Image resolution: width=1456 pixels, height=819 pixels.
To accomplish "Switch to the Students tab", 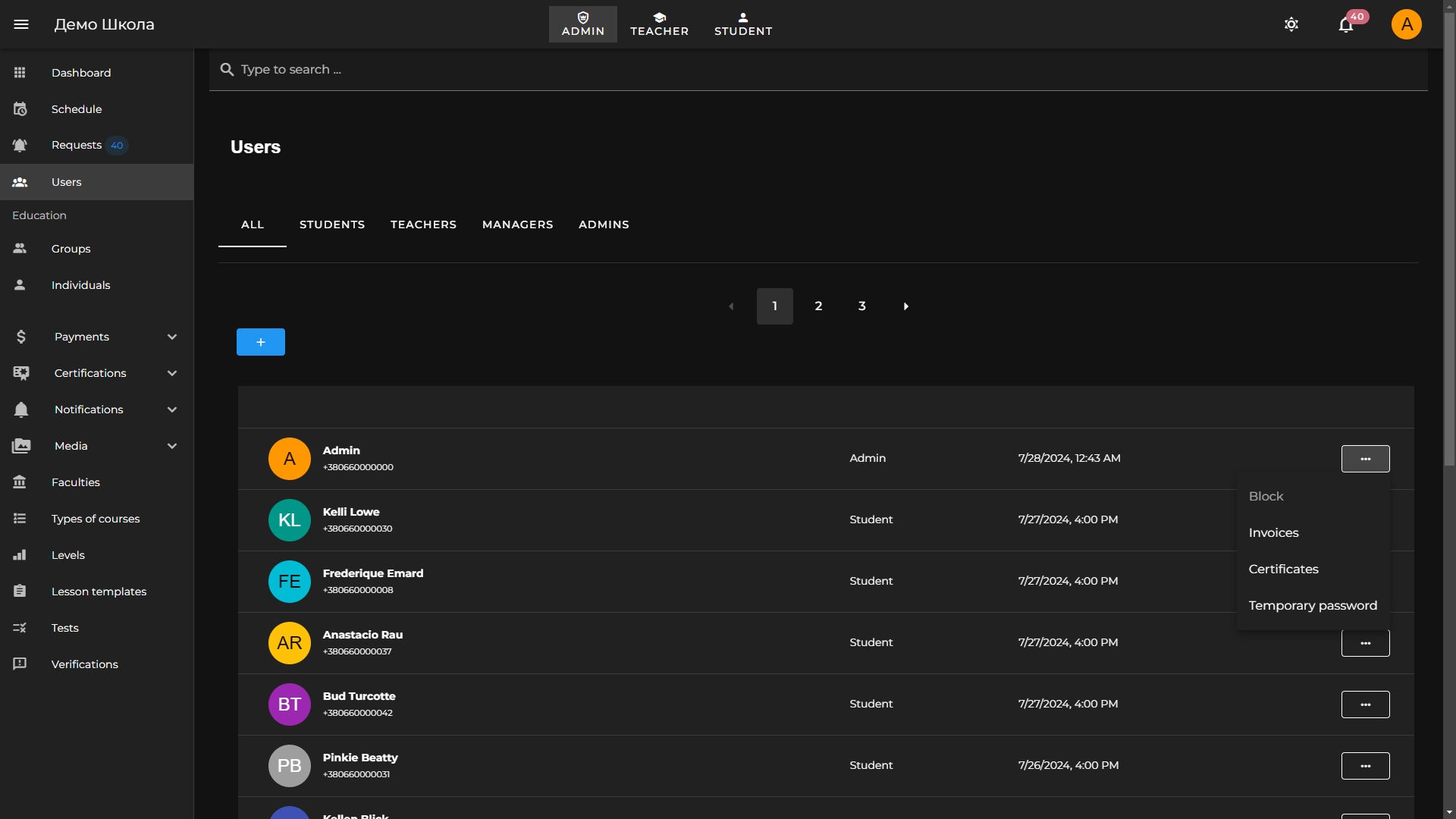I will [x=332, y=224].
